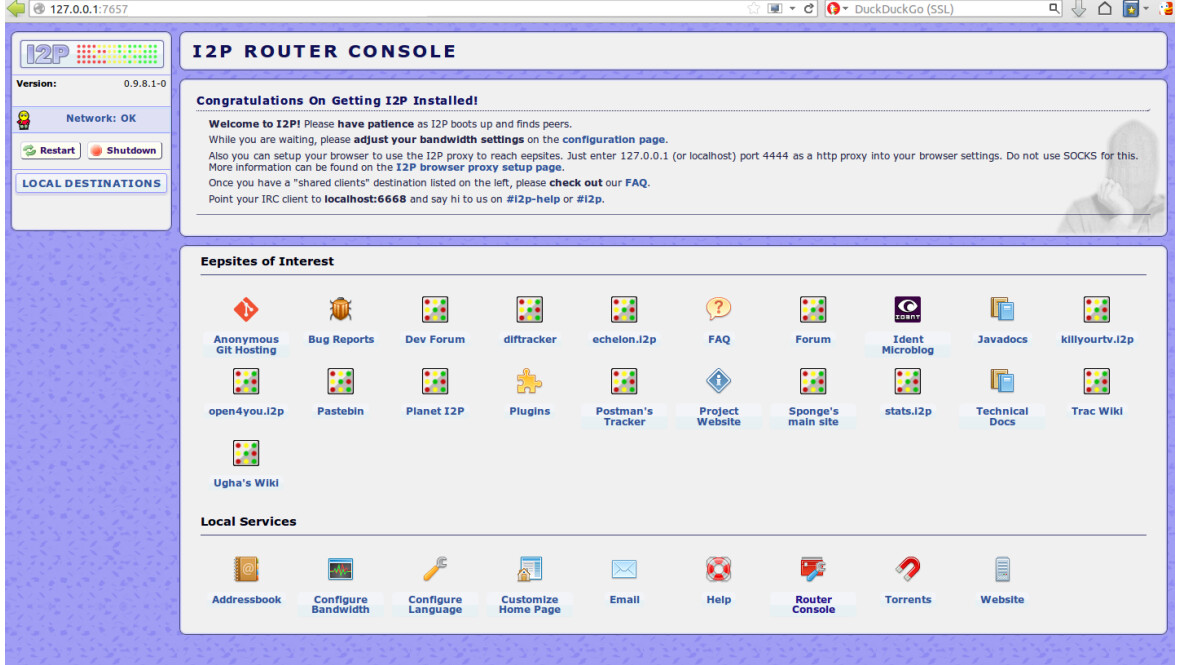Click the Torrents magnet icon
The height and width of the screenshot is (665, 1179).
(x=907, y=570)
